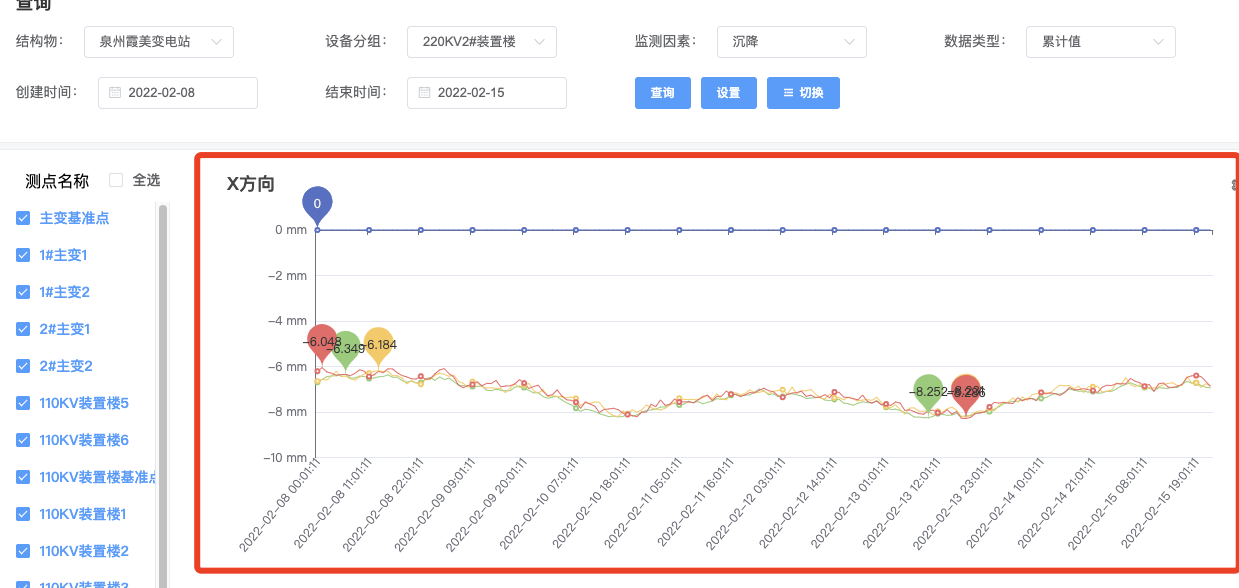This screenshot has height=588, width=1239.
Task: Click the −2 mm y-axis label
Action: [x=285, y=275]
